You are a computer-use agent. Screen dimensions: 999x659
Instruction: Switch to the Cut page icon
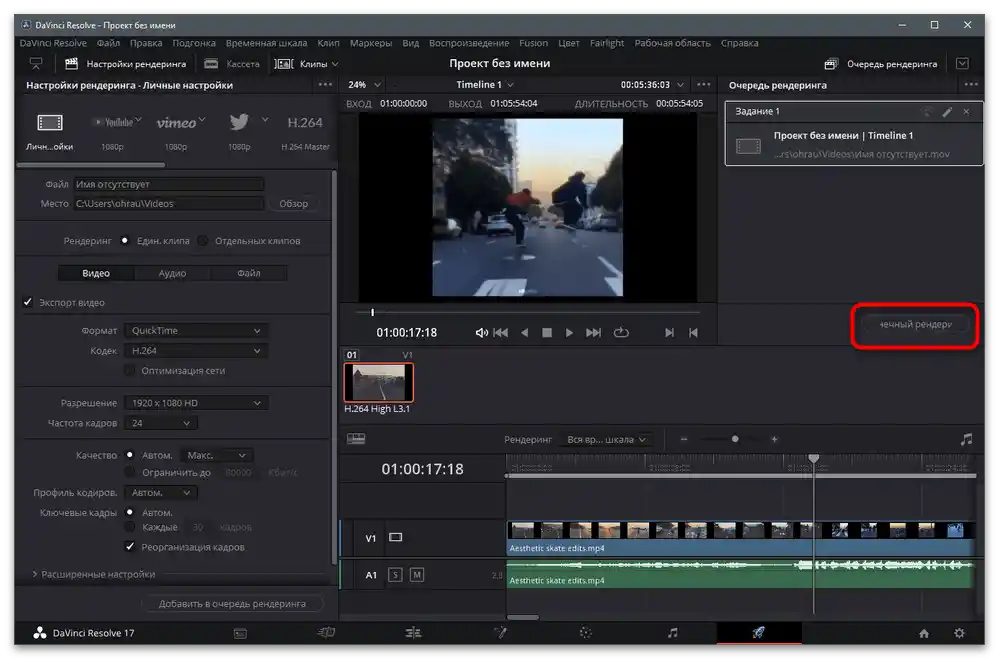point(326,633)
